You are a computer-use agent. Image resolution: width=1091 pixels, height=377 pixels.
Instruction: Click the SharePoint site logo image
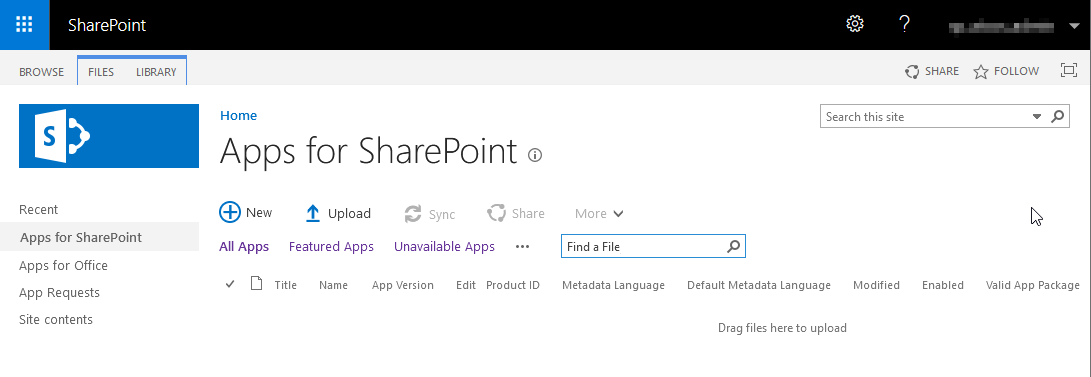click(109, 136)
